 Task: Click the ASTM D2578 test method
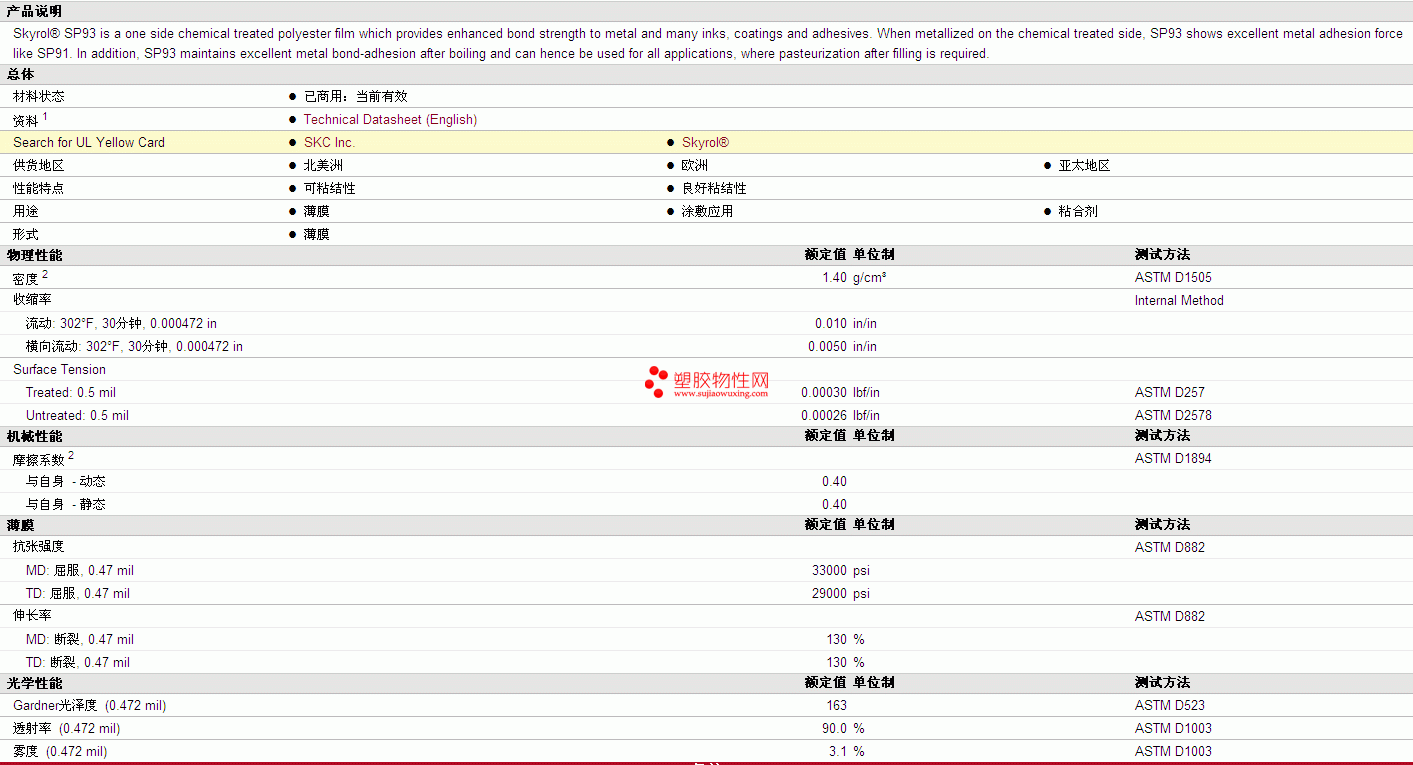(1173, 415)
